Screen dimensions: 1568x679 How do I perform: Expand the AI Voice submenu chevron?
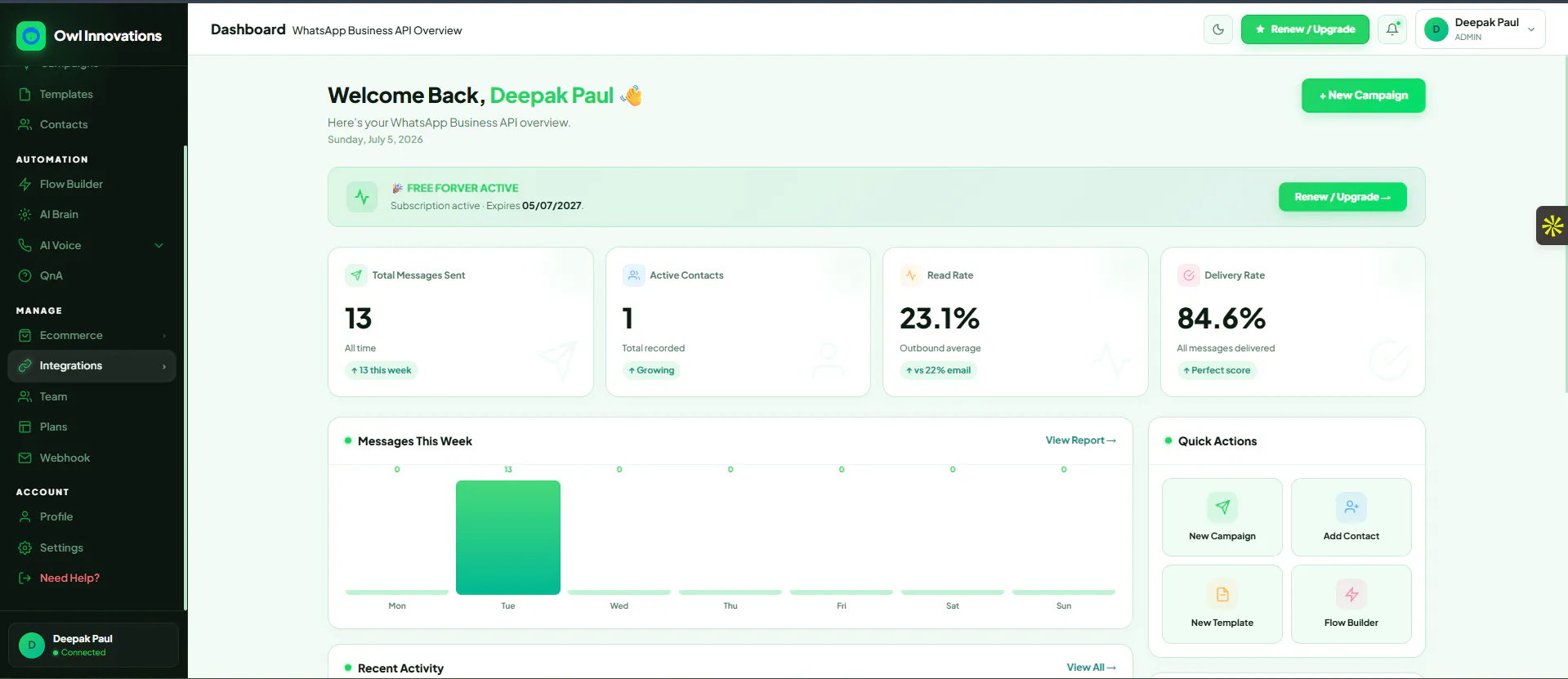(159, 245)
